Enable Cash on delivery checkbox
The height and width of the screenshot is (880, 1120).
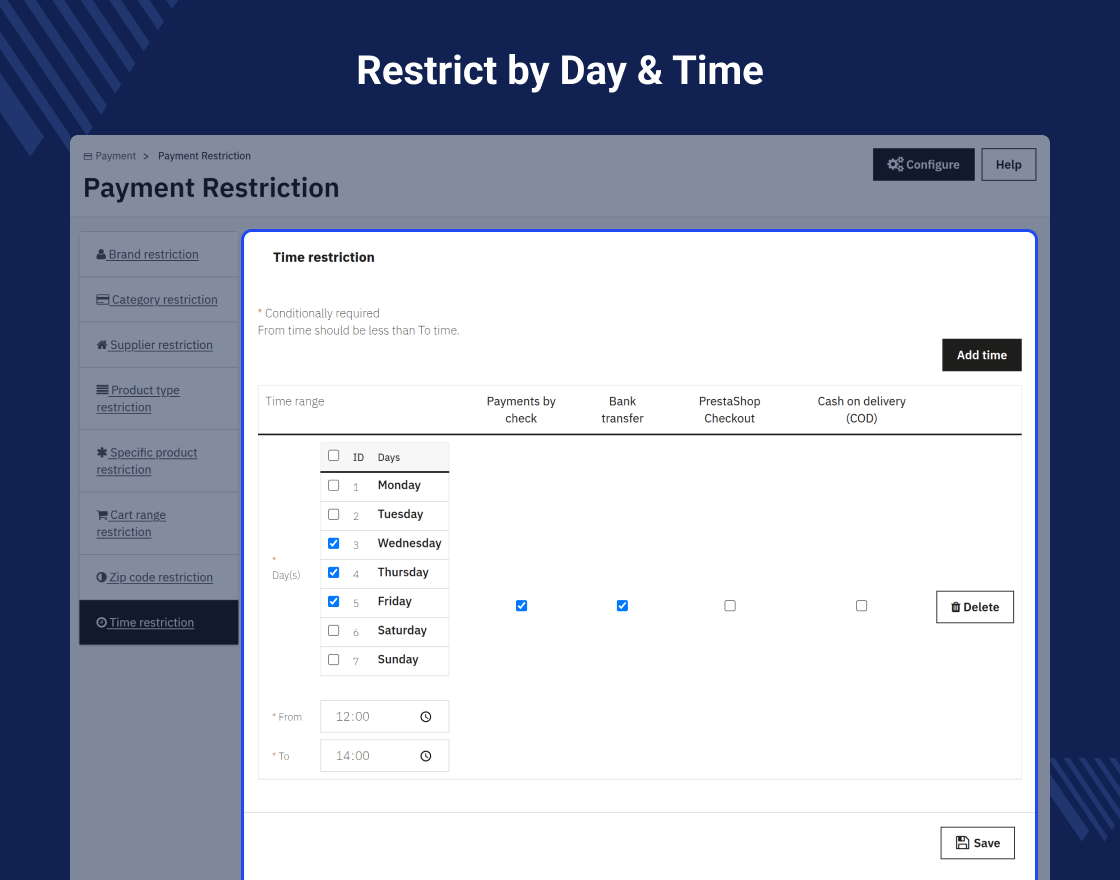(x=861, y=606)
